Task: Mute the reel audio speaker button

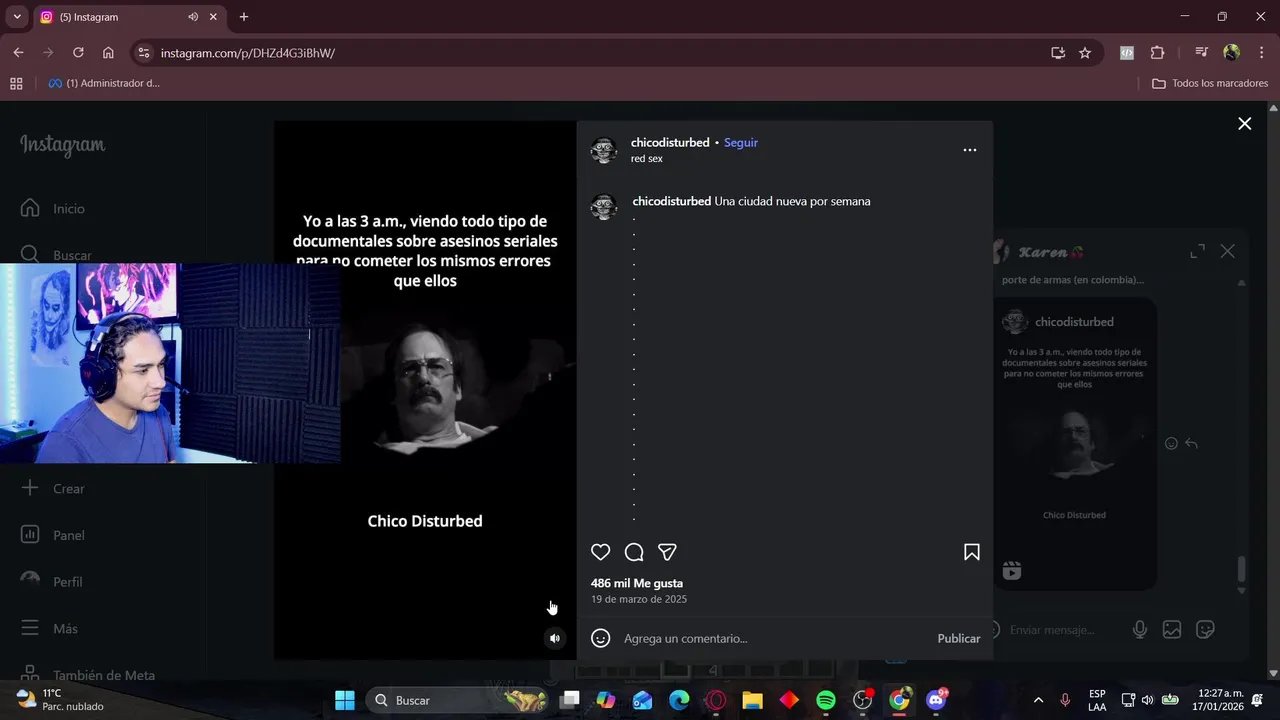Action: coord(555,638)
